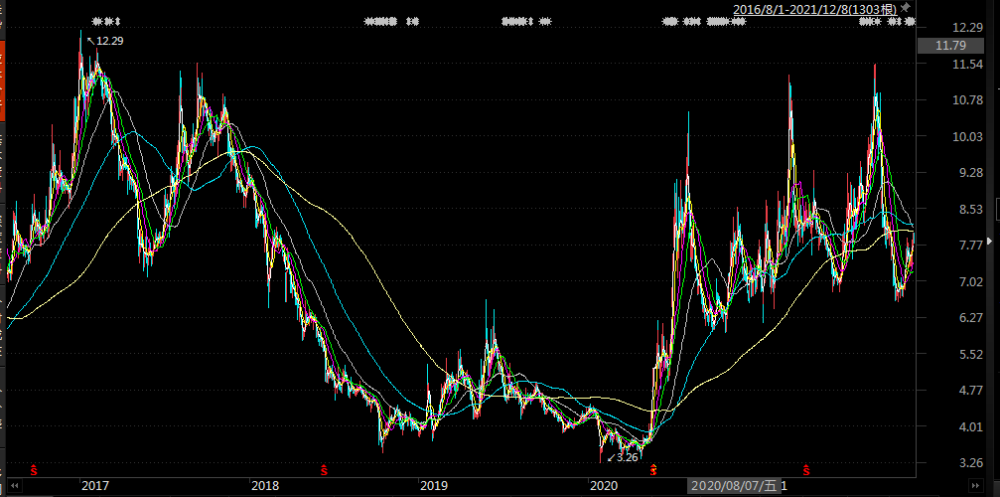1000x497 pixels.
Task: Open the 2016/8/1-2021/12/8 date range link
Action: point(815,9)
